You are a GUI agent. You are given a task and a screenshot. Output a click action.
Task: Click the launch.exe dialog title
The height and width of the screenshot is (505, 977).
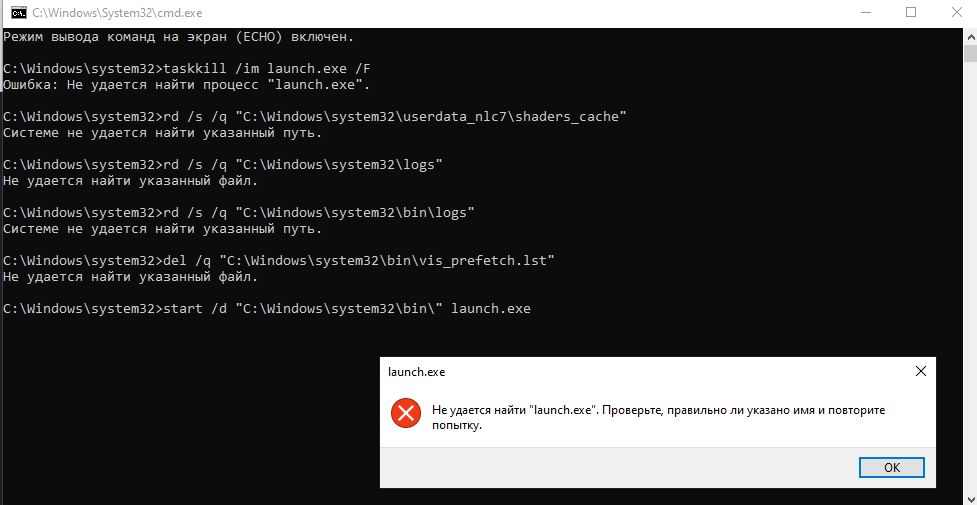[x=417, y=371]
